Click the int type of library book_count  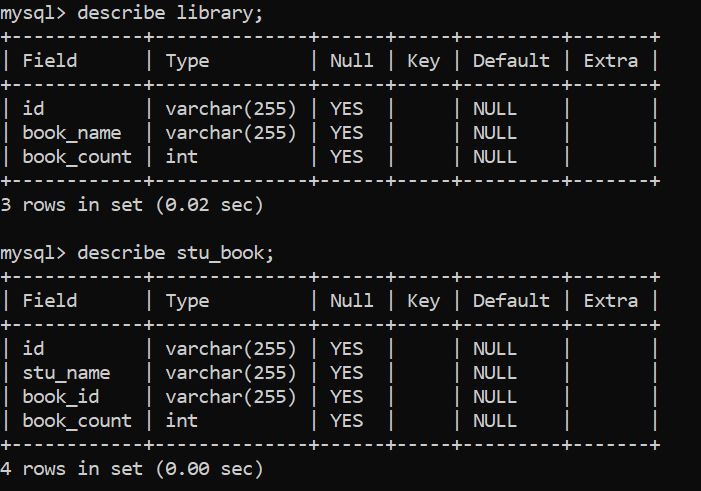point(182,157)
